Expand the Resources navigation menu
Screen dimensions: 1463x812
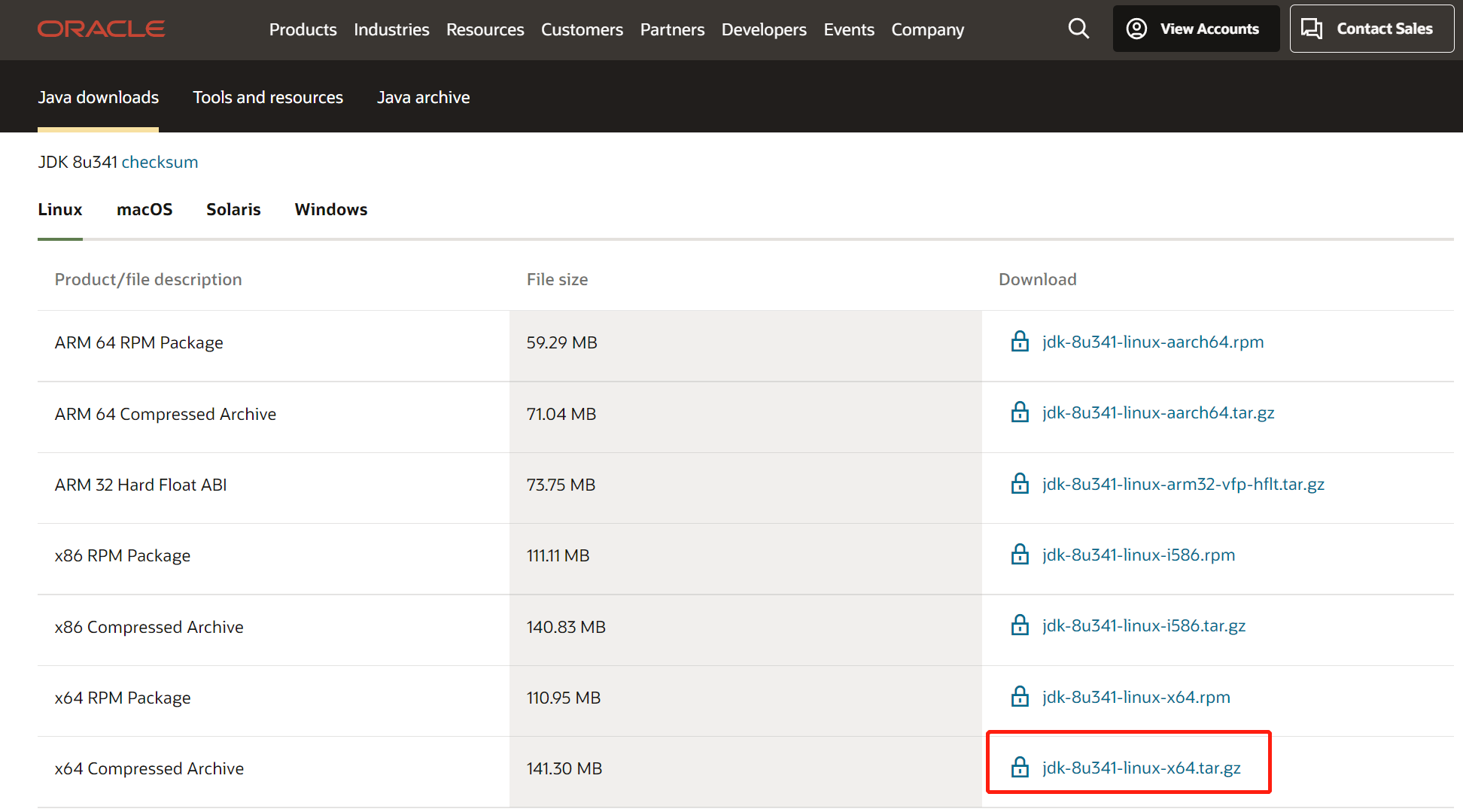point(485,29)
